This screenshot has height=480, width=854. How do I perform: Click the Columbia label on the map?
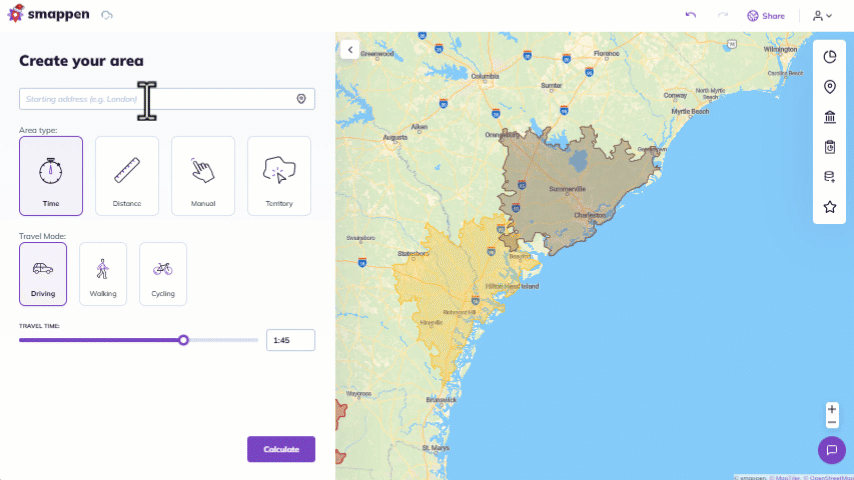485,76
